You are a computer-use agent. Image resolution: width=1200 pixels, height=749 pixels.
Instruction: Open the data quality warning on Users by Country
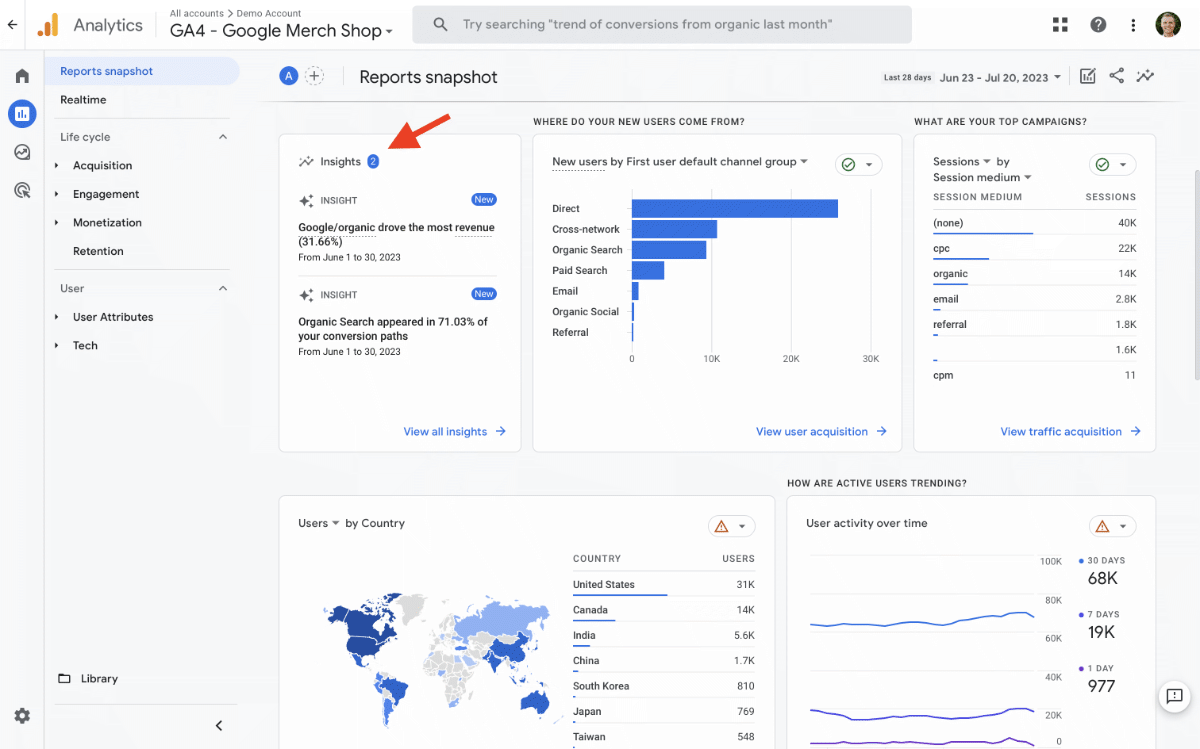tap(722, 526)
